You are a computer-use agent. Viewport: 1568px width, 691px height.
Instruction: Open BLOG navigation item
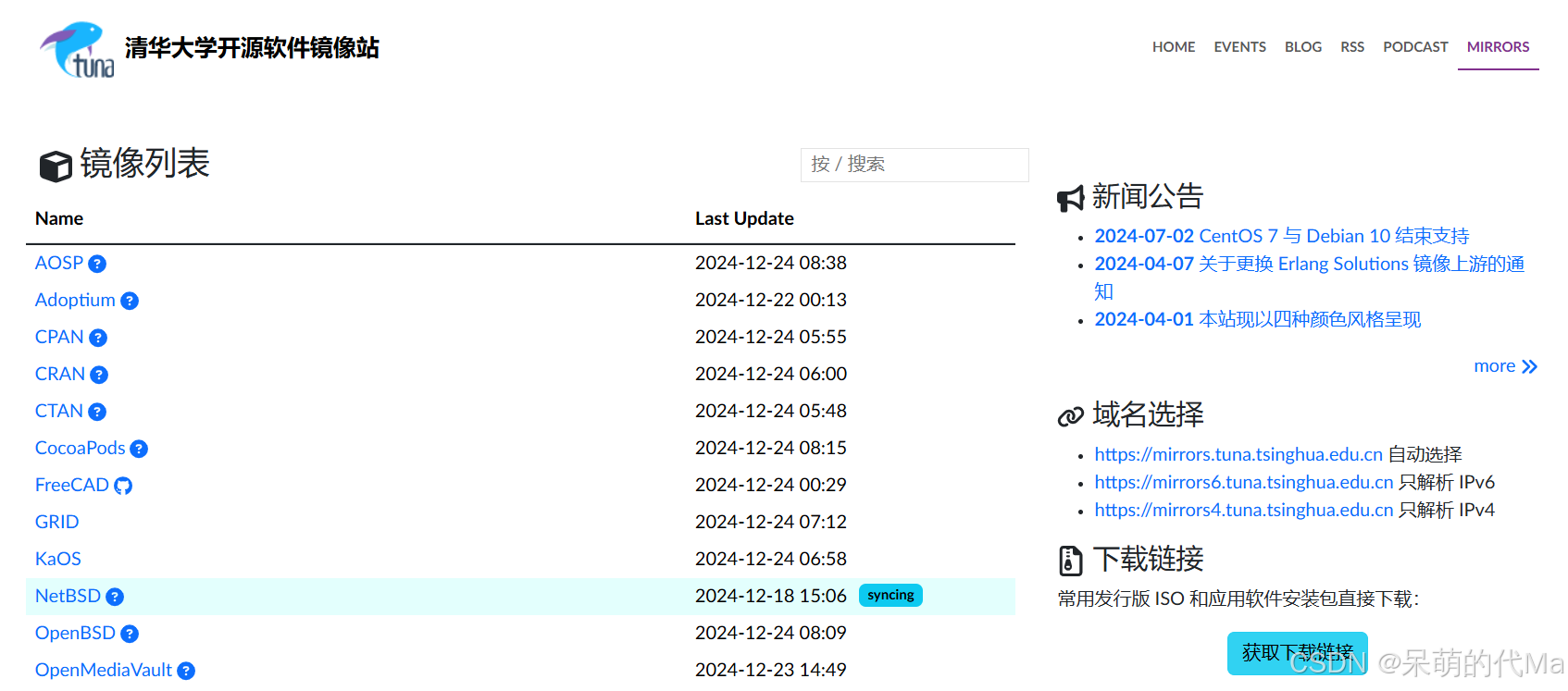coord(1302,46)
